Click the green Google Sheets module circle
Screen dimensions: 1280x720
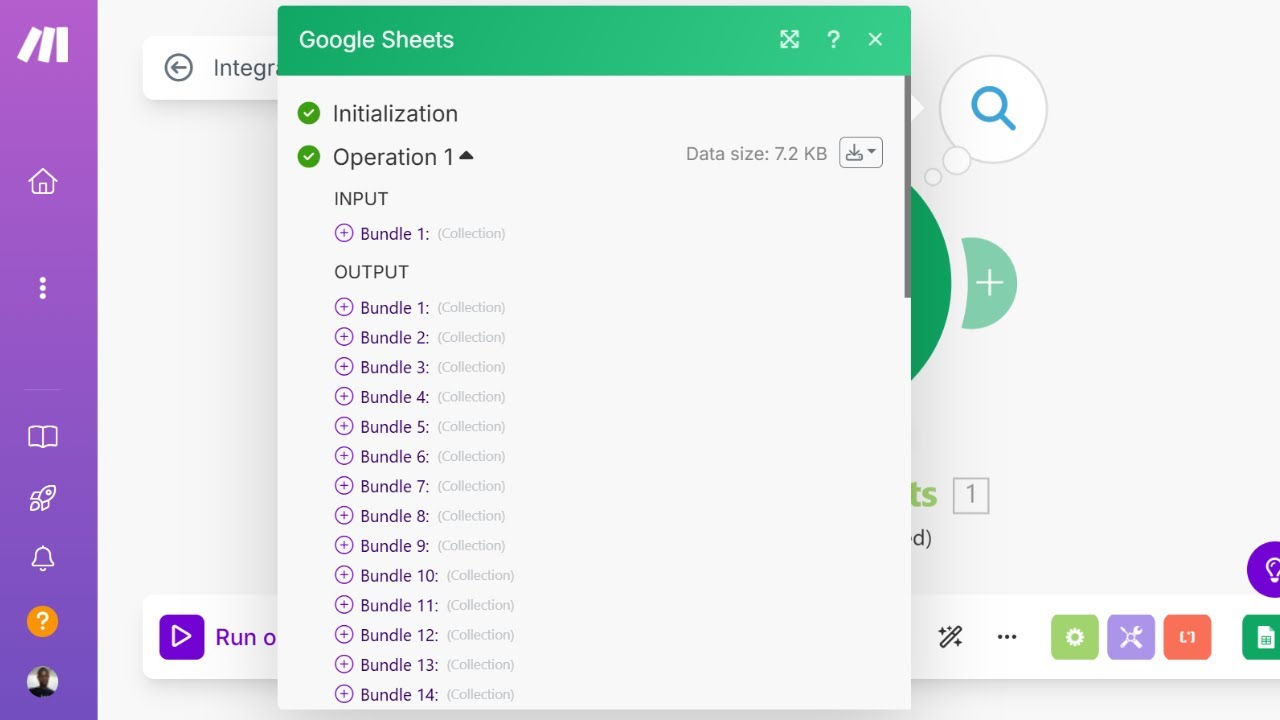click(930, 283)
